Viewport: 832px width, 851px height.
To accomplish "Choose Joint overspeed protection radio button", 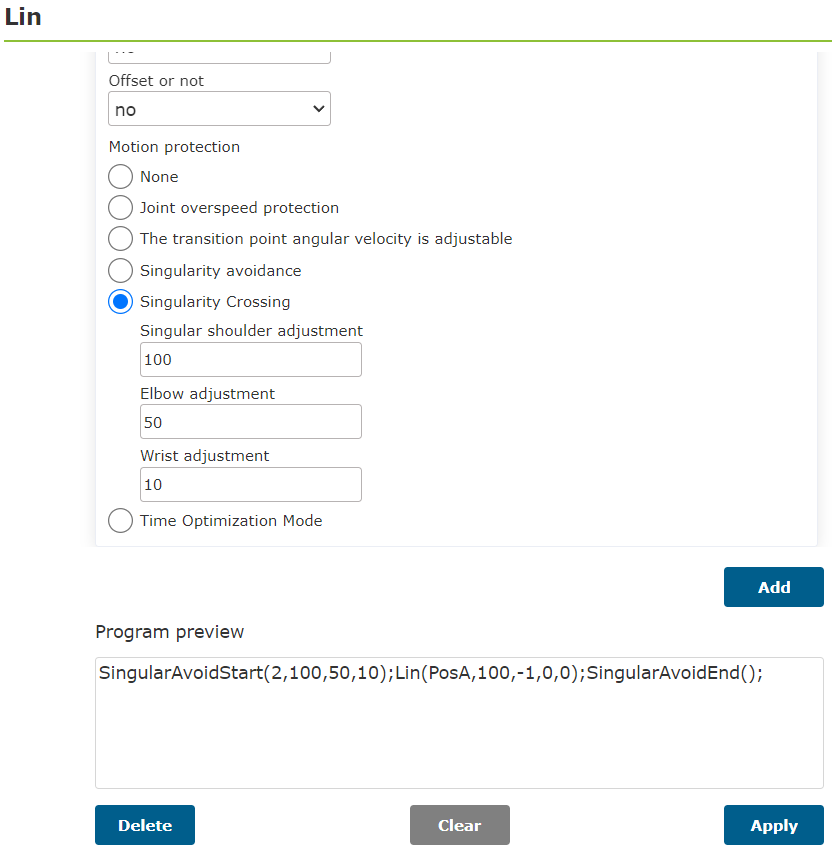I will tap(120, 207).
